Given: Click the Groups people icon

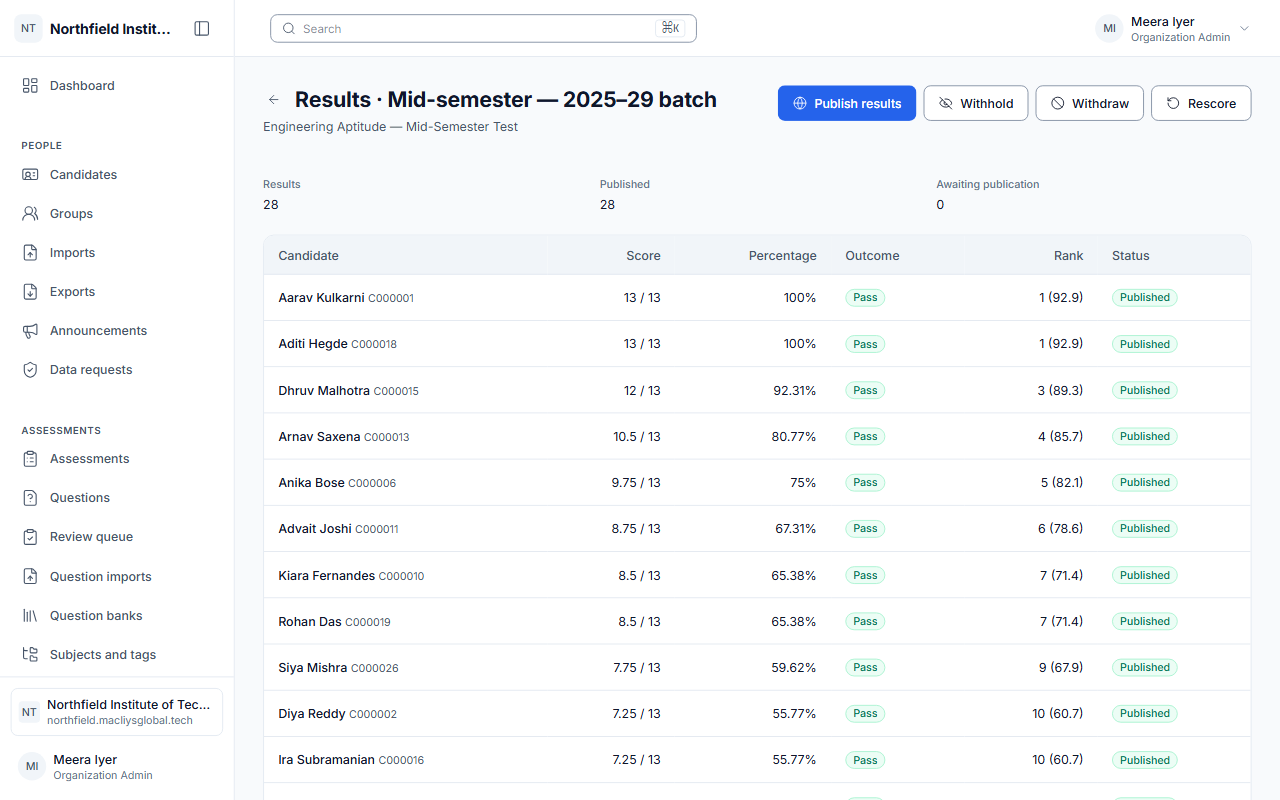Looking at the screenshot, I should click(30, 214).
